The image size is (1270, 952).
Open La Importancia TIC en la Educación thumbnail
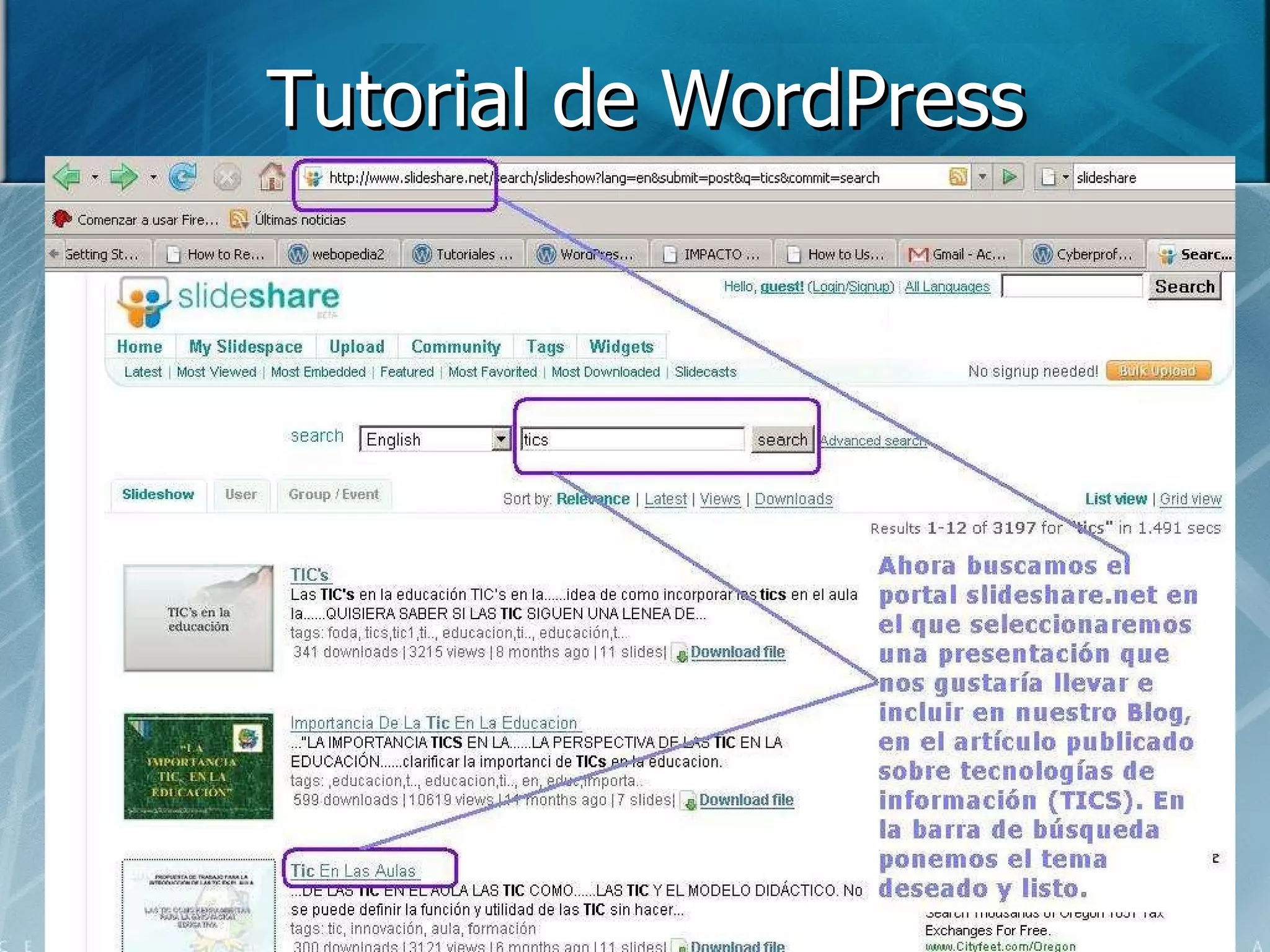click(198, 766)
